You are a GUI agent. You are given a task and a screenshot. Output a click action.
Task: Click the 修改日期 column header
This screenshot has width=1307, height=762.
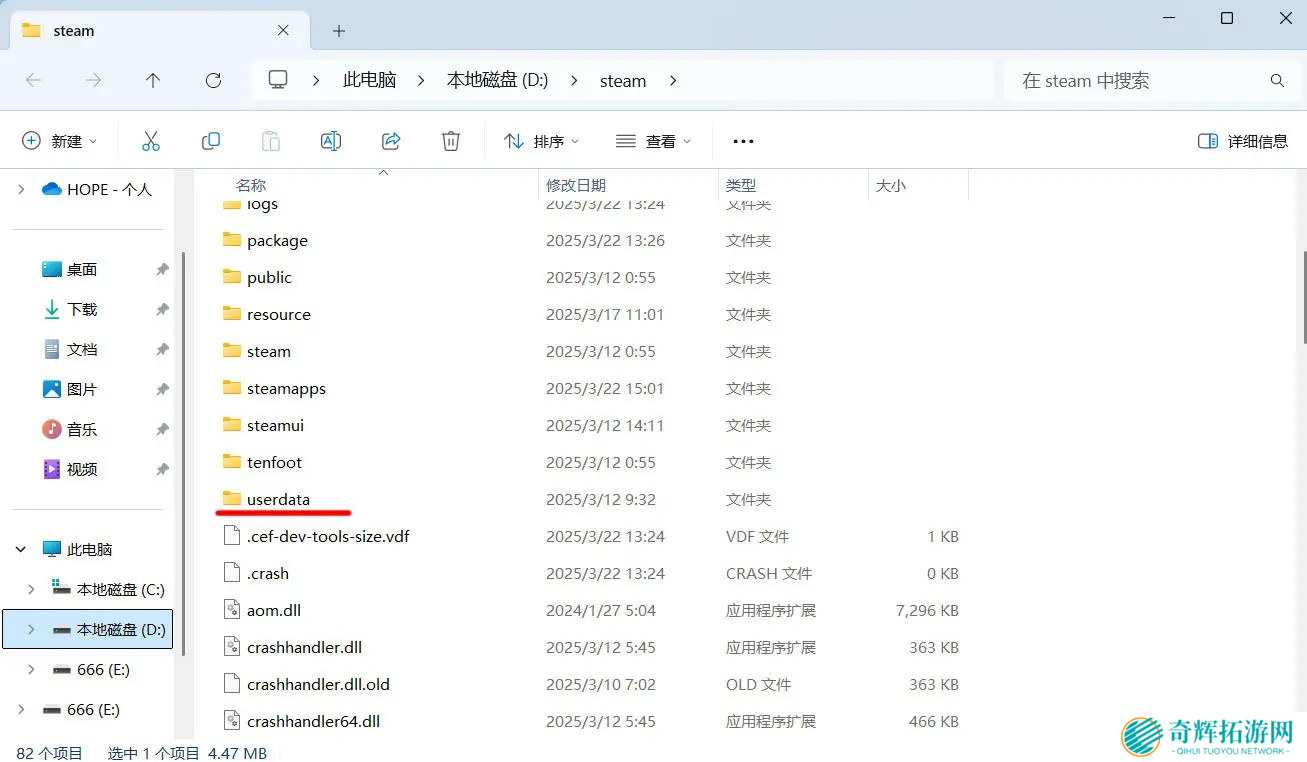tap(576, 185)
